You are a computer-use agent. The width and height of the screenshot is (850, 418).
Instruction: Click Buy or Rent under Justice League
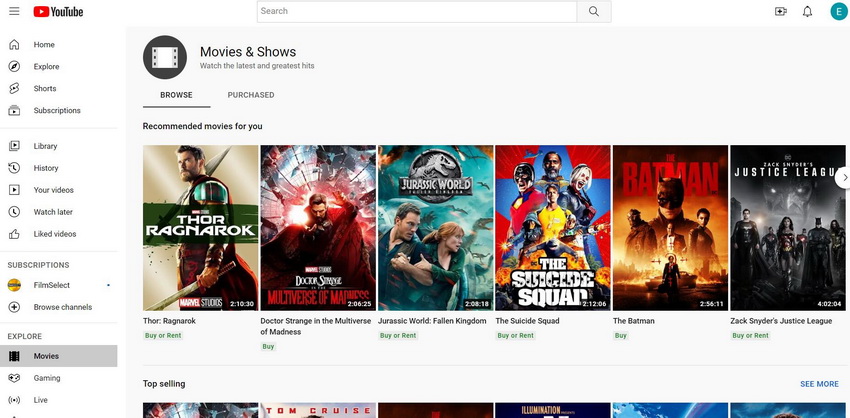pyautogui.click(x=750, y=336)
